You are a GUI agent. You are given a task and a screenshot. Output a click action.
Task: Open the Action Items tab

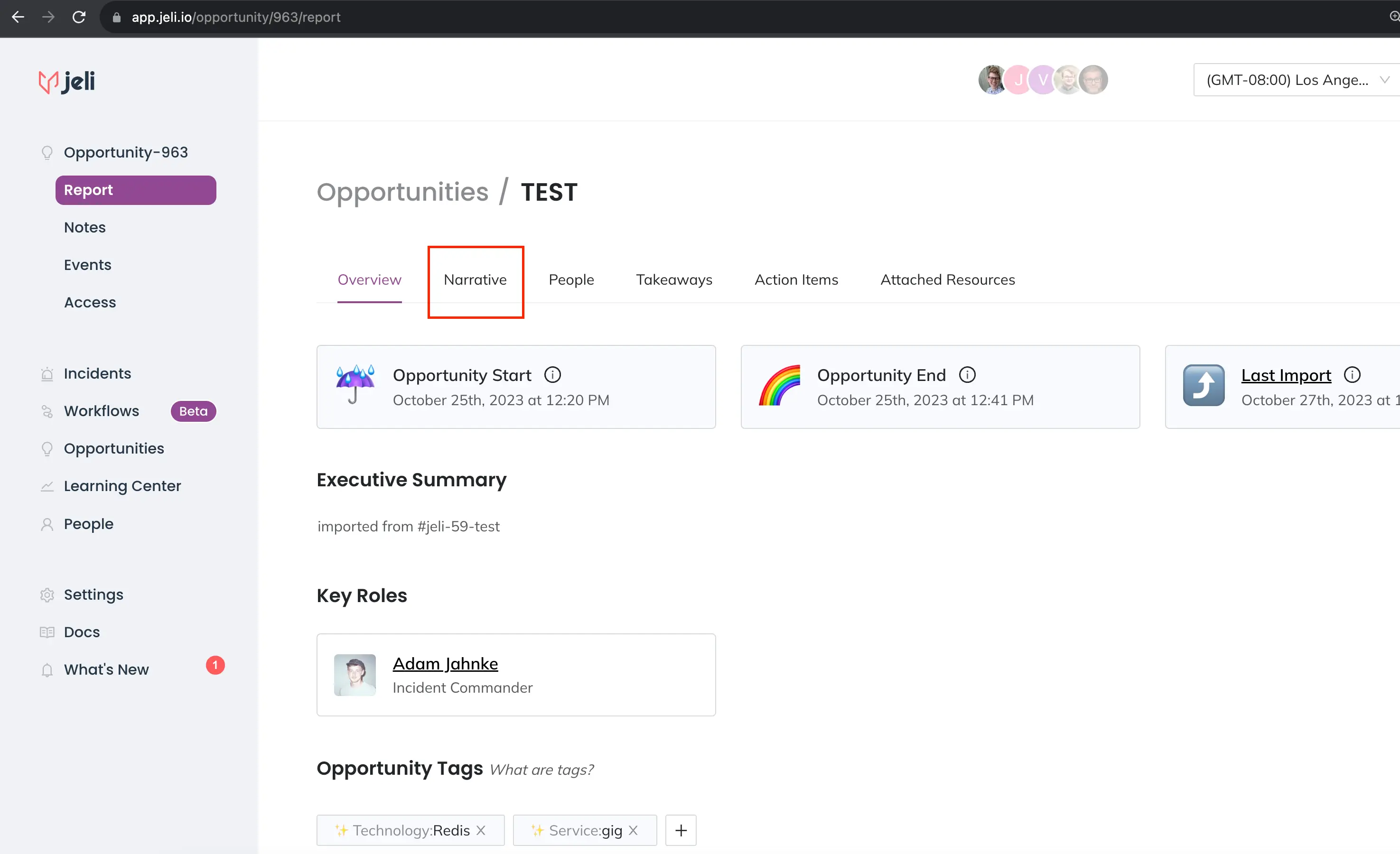pyautogui.click(x=796, y=279)
